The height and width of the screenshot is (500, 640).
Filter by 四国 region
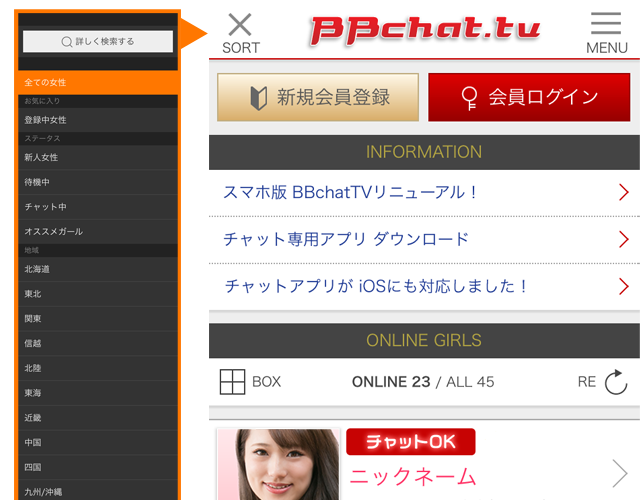[98, 467]
